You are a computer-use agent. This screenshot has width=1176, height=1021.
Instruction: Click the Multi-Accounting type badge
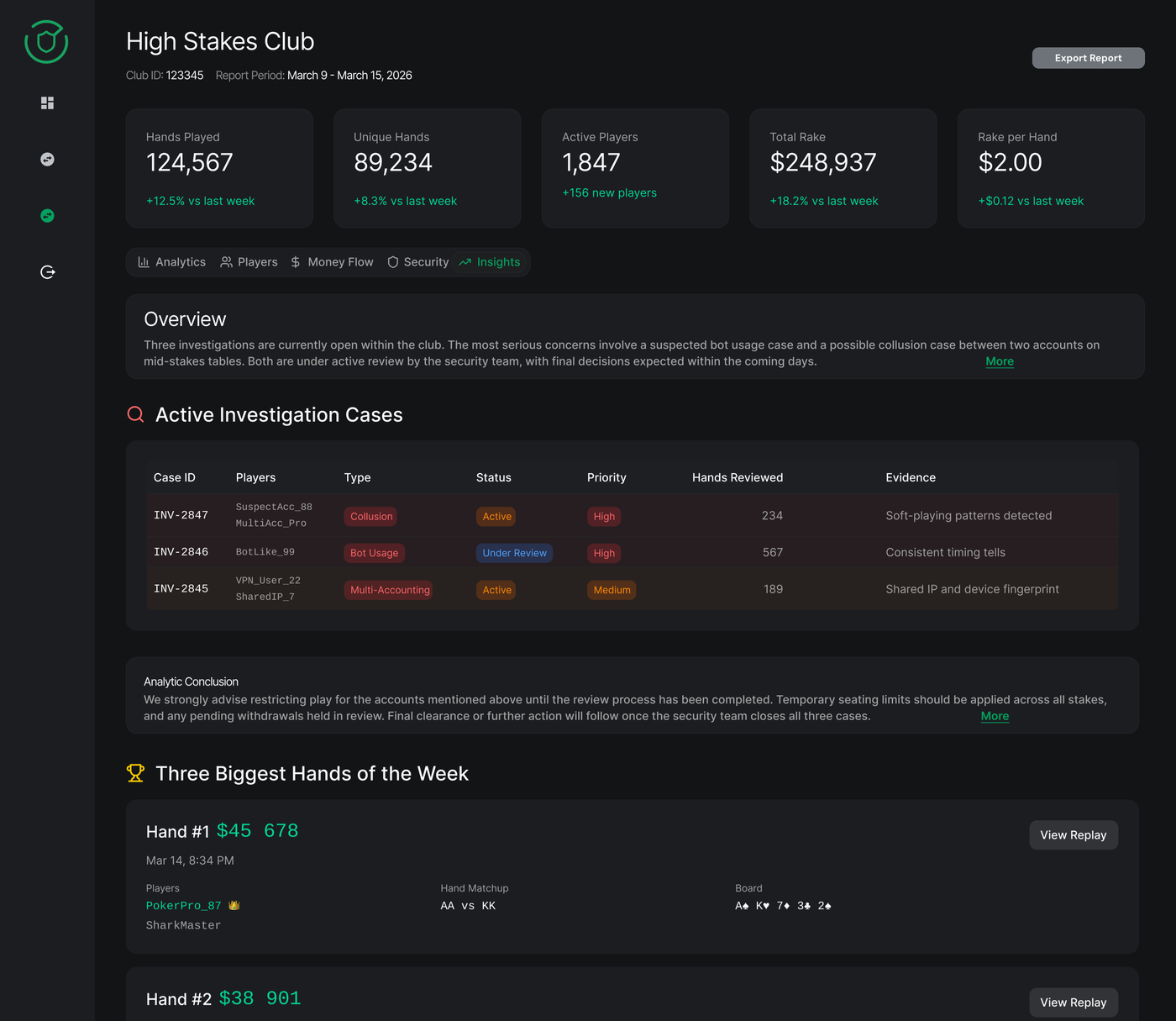click(x=390, y=590)
